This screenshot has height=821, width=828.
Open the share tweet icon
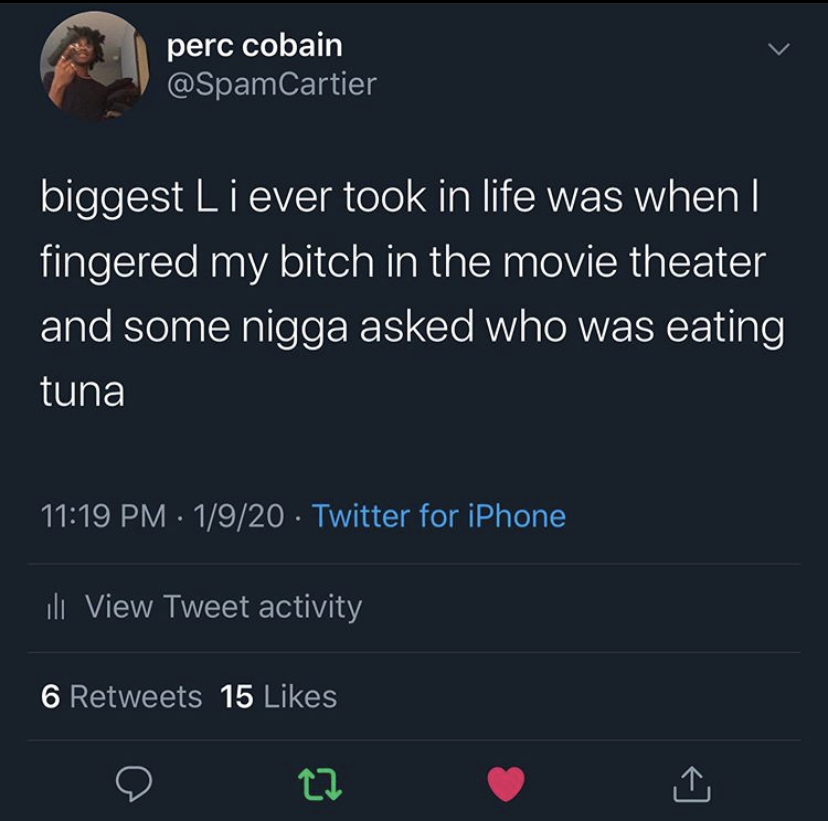[x=692, y=785]
